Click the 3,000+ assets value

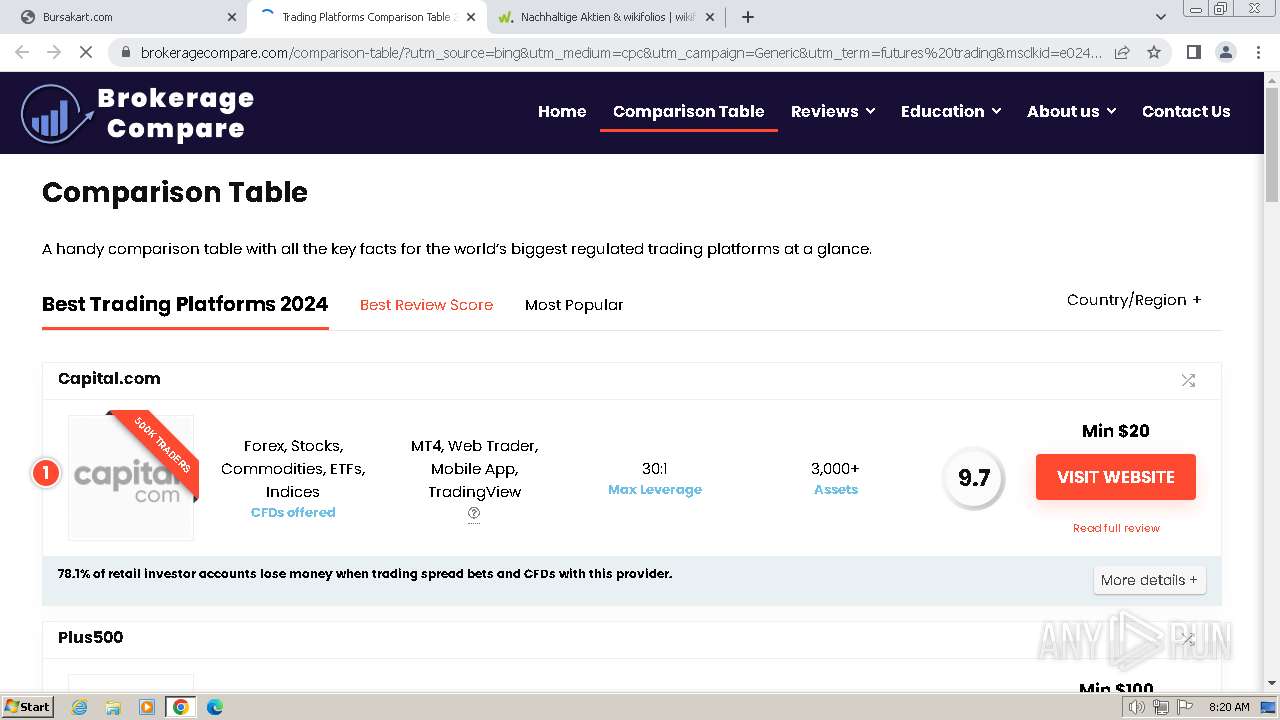point(836,468)
